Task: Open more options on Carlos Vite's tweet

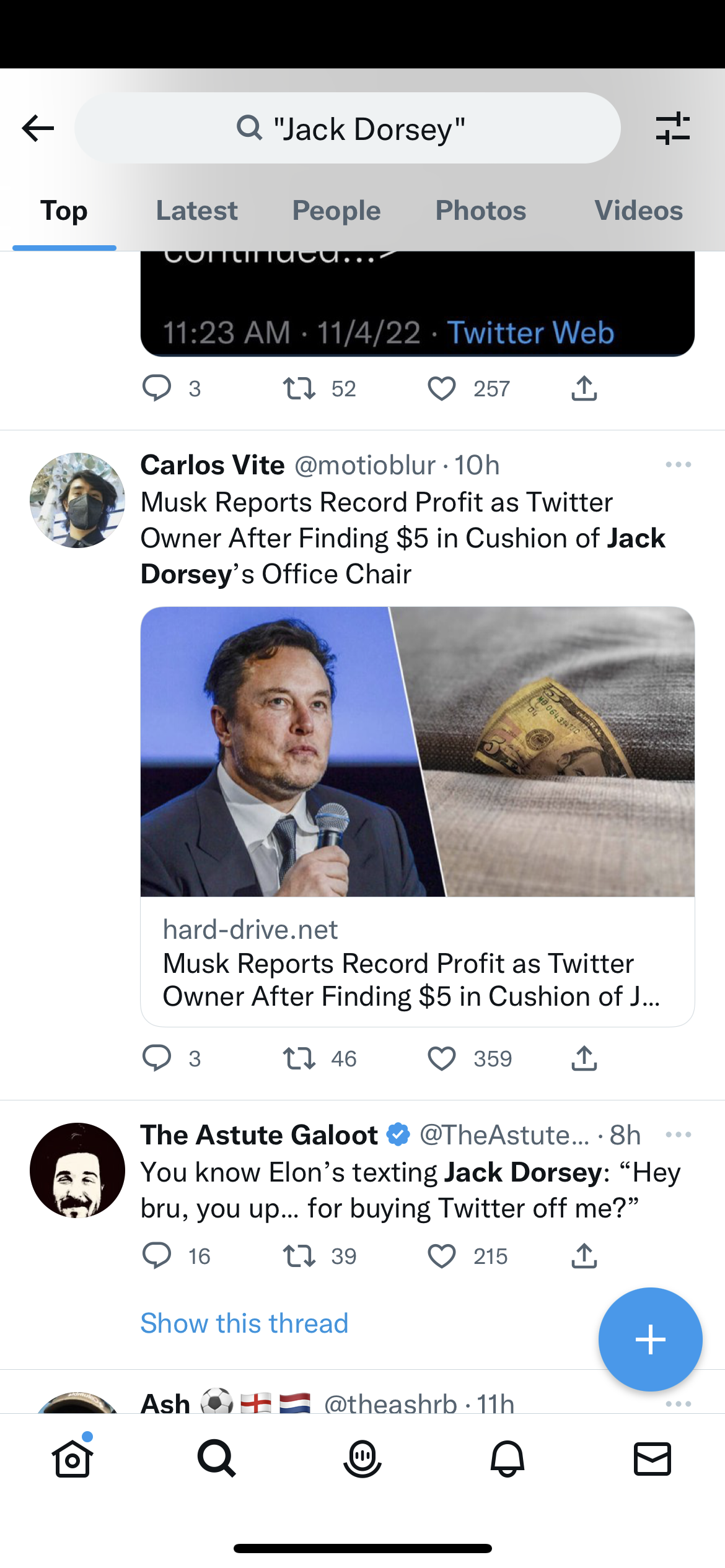Action: pos(678,464)
